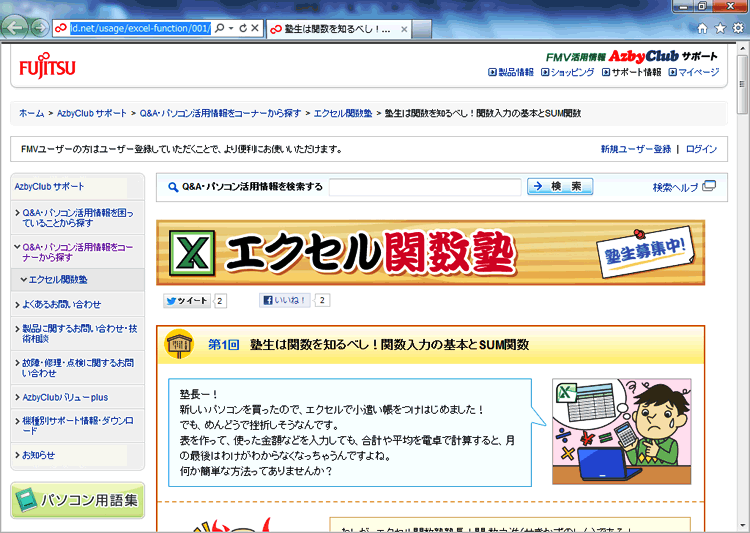The height and width of the screenshot is (533, 750).
Task: Close the 塾生は関数を知るべし tab
Action: point(404,29)
